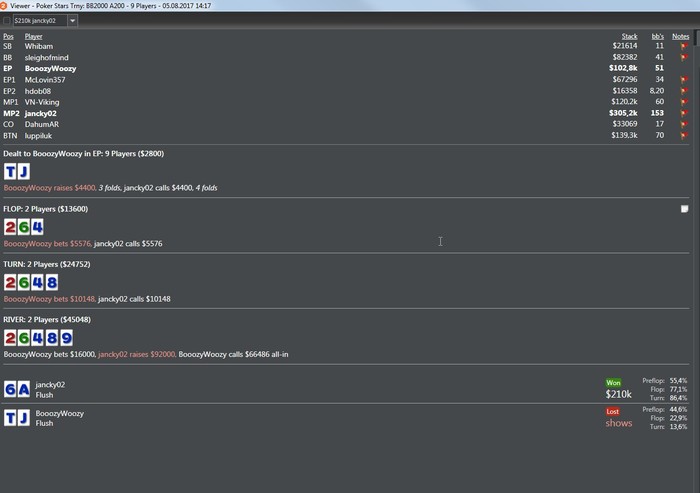Click the J card in dealt hand

pos(24,171)
